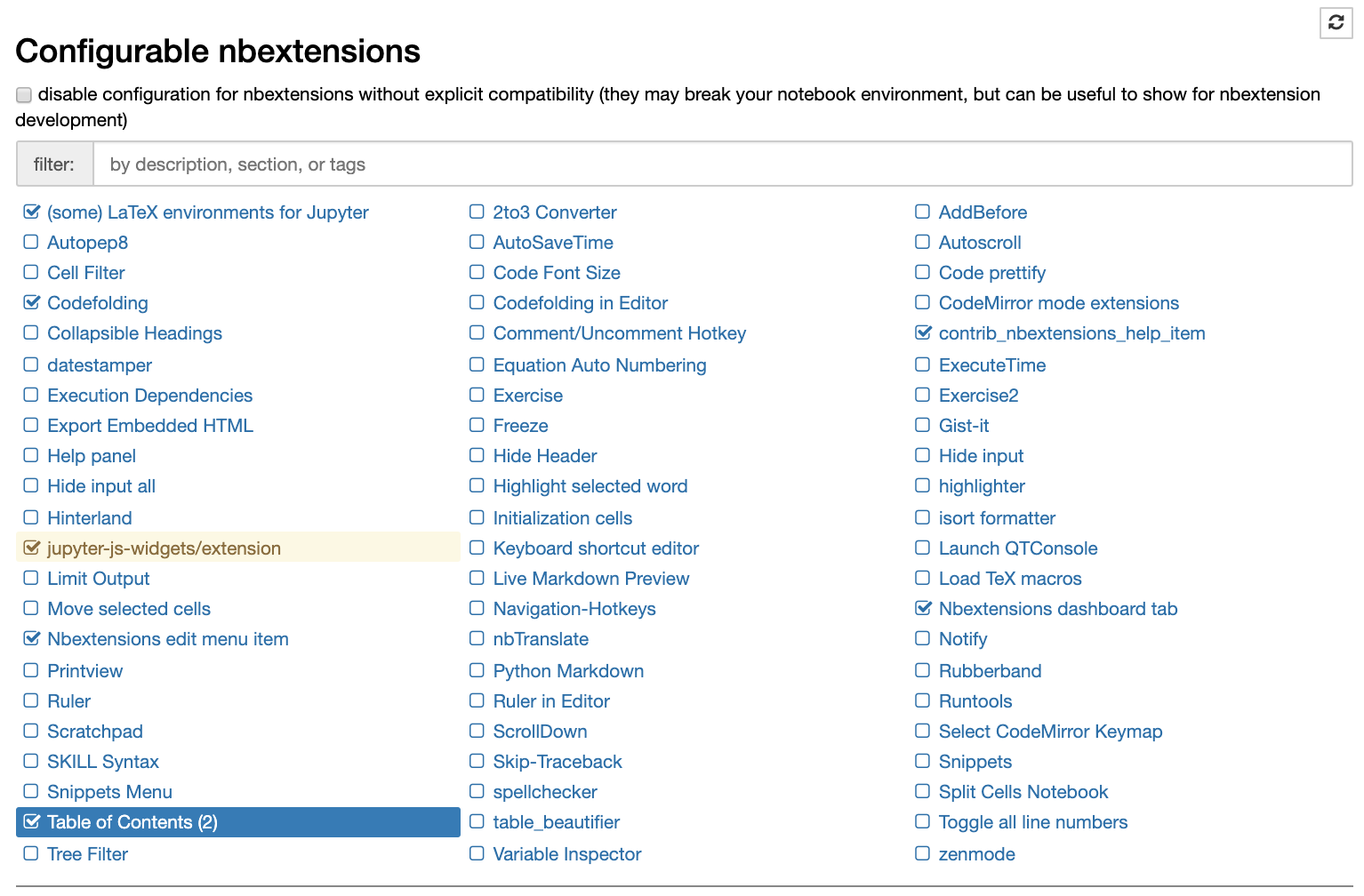Open the Code prettify extension
Viewport: 1364px width, 896px height.
992,273
